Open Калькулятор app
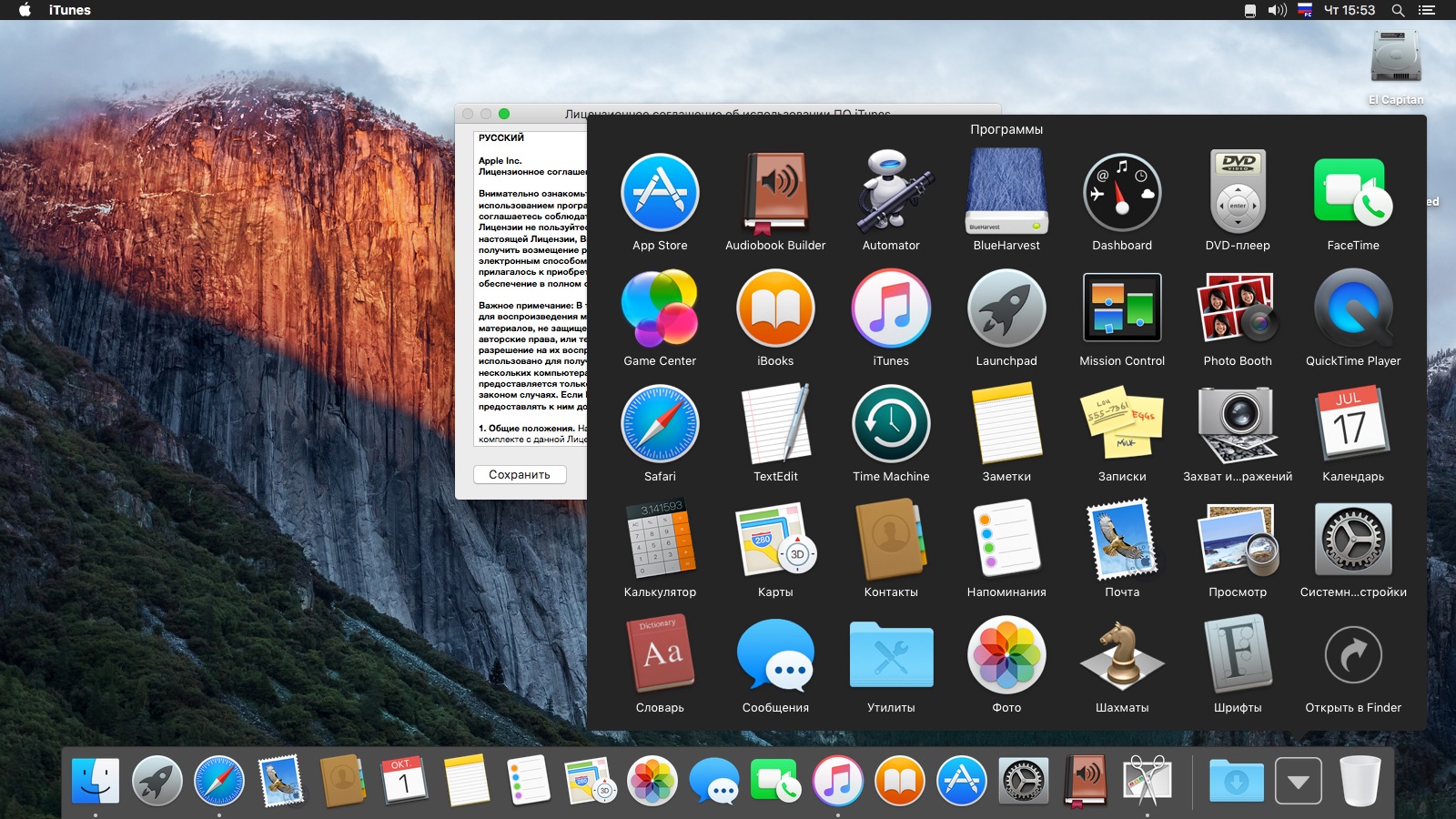The image size is (1456, 819). (x=660, y=540)
